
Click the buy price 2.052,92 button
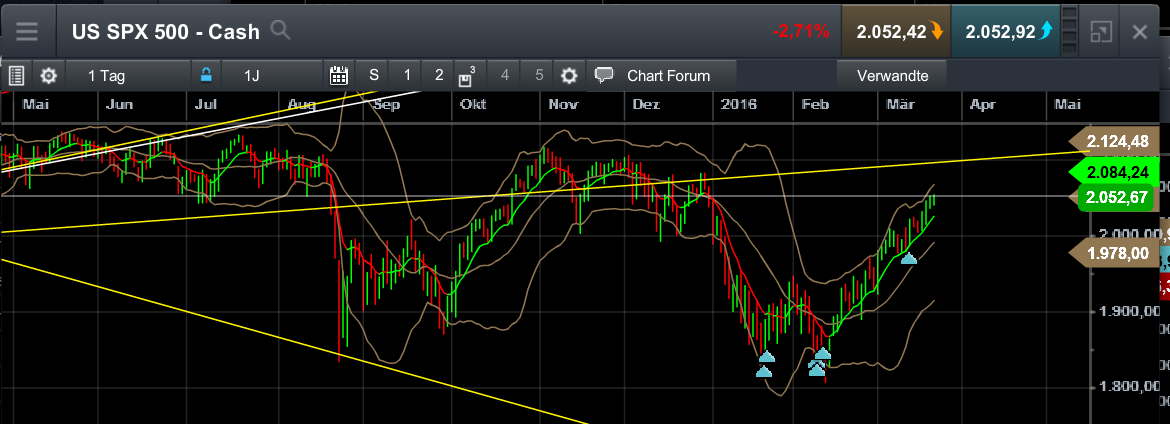point(1005,31)
